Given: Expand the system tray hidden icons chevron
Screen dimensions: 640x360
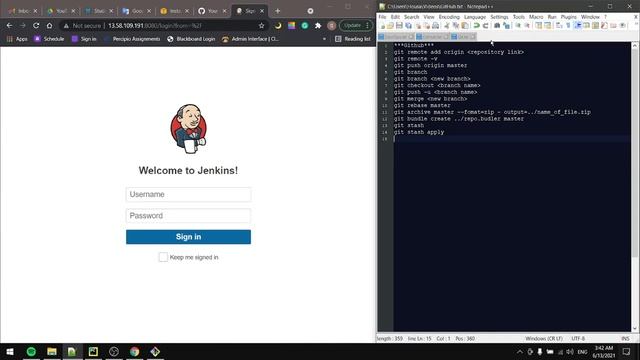Looking at the screenshot, I should 520,351.
